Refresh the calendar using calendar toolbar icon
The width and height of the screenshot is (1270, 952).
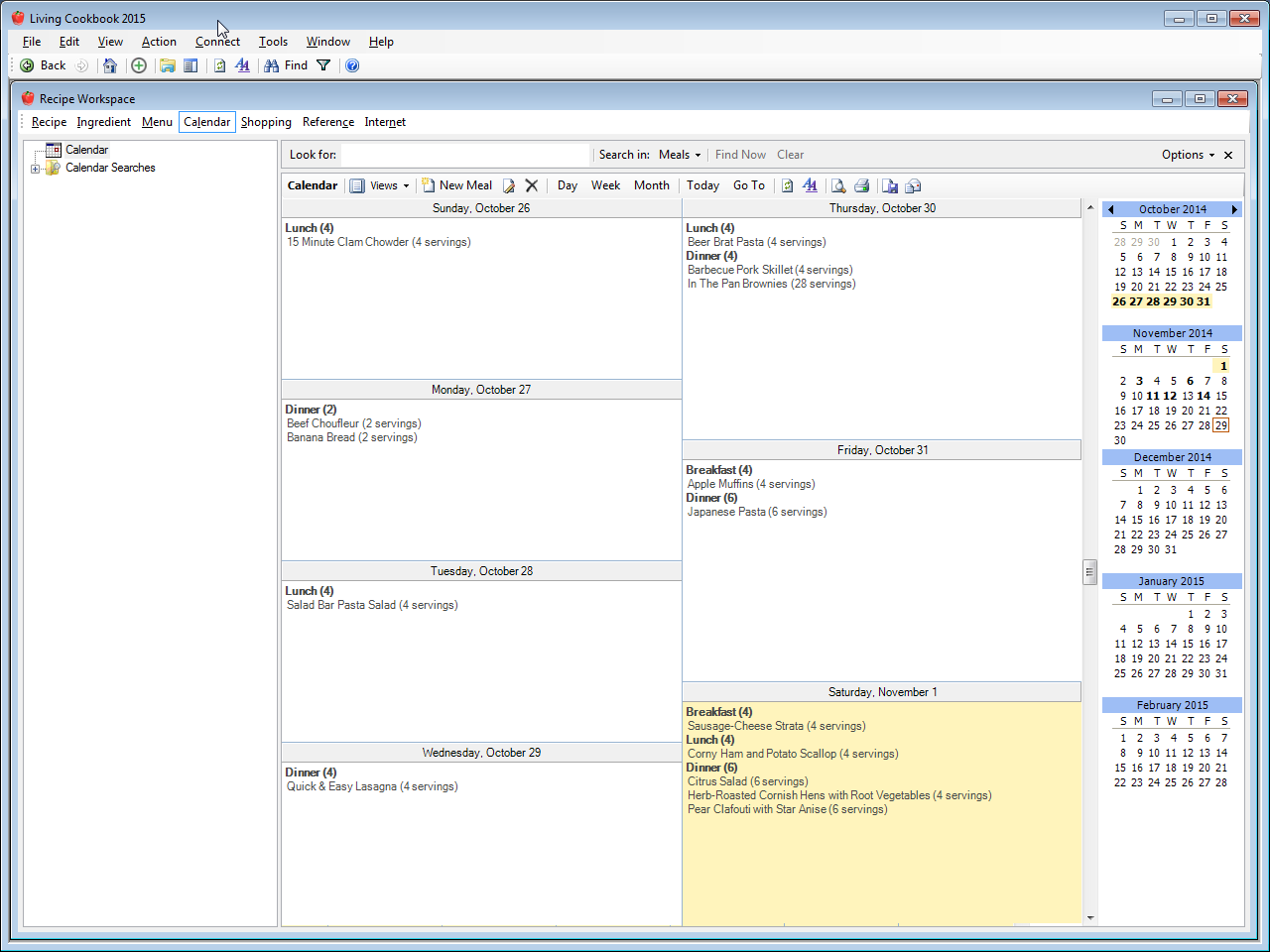pos(788,185)
